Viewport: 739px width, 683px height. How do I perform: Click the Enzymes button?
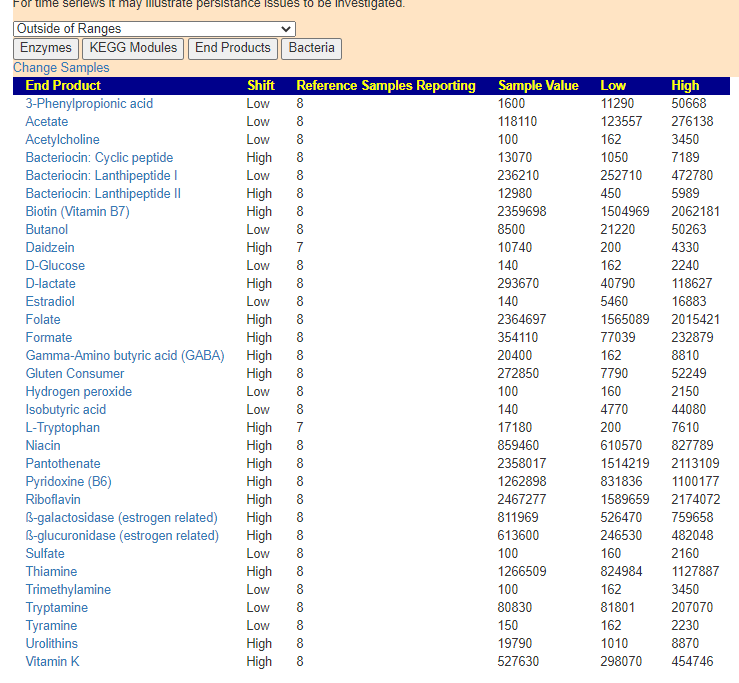click(x=46, y=48)
